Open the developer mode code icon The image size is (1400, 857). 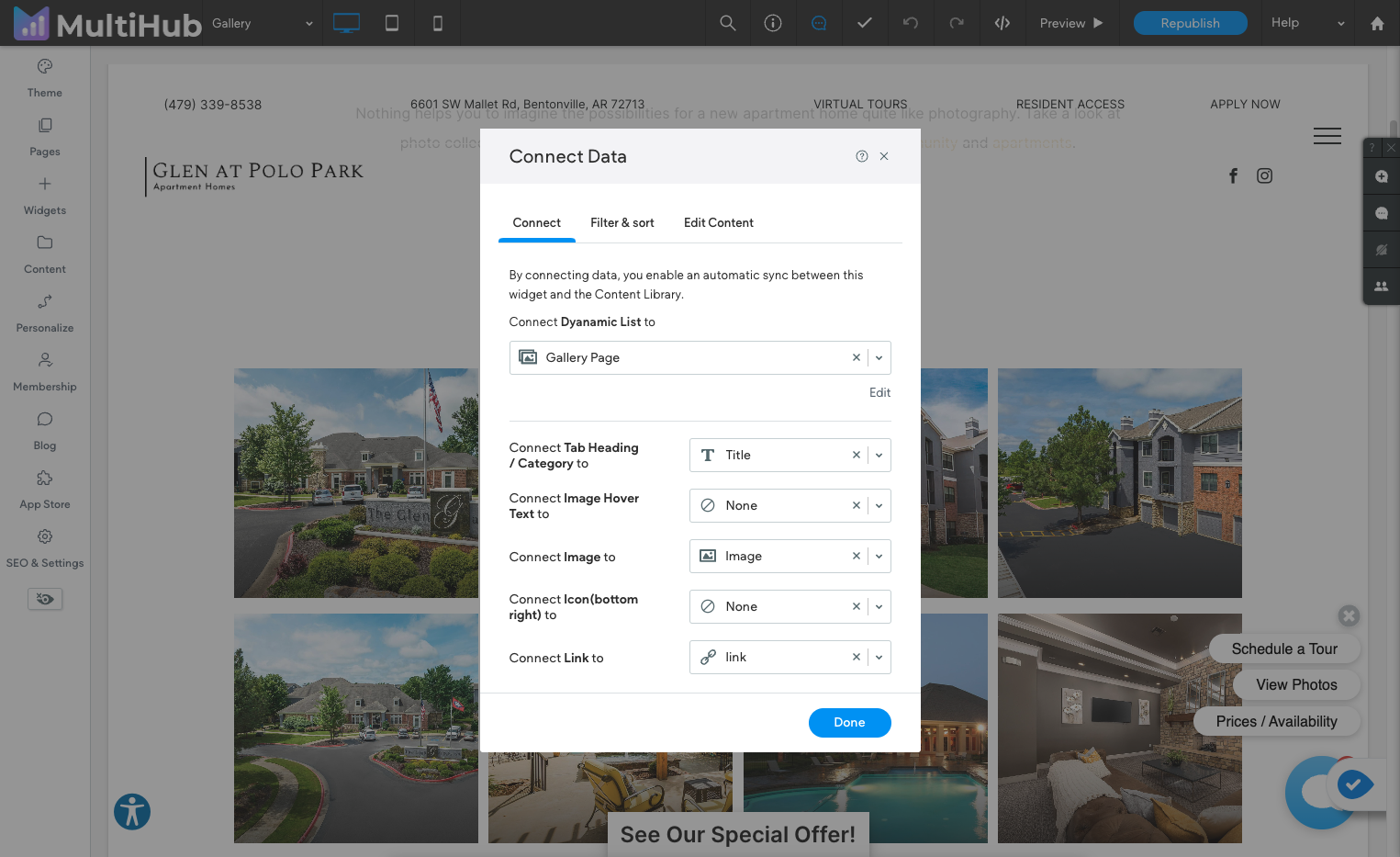click(x=1002, y=23)
